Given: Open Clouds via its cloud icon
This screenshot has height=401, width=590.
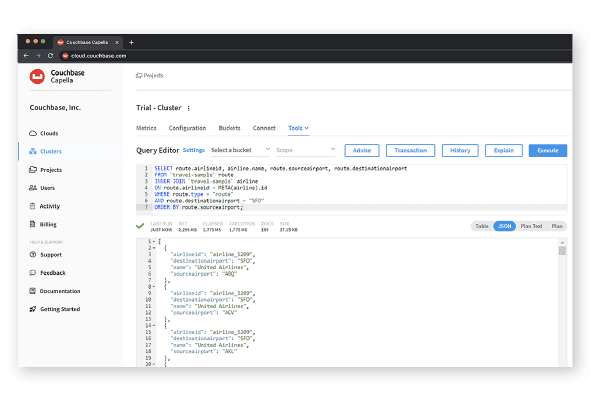Looking at the screenshot, I should pyautogui.click(x=33, y=133).
